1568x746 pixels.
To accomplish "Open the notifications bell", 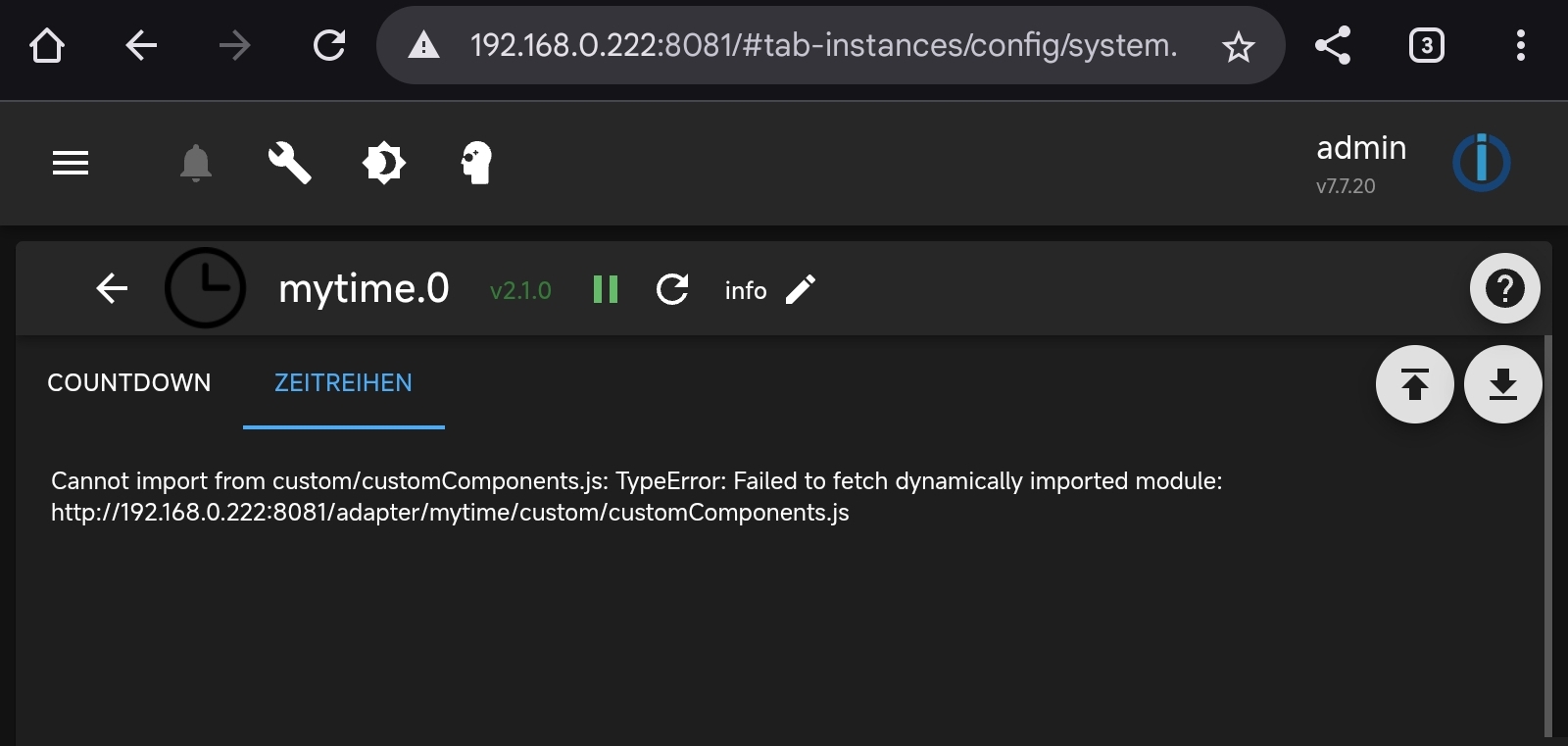I will (x=196, y=163).
